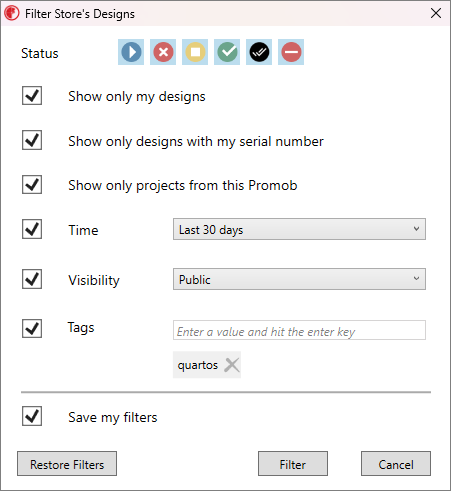Toggle the black double-check status filter icon
The image size is (451, 491).
click(x=259, y=52)
